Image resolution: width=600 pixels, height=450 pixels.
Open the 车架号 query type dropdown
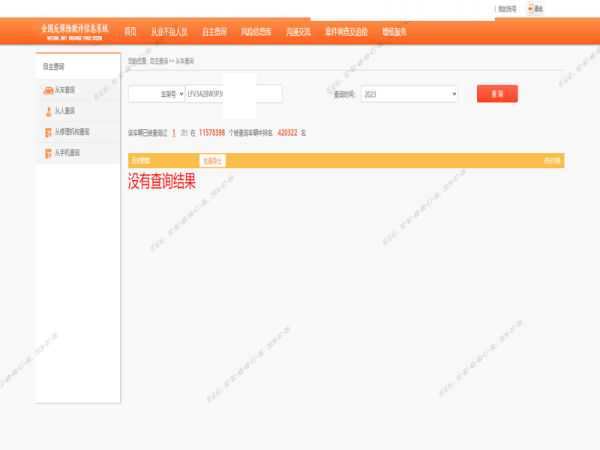point(157,94)
